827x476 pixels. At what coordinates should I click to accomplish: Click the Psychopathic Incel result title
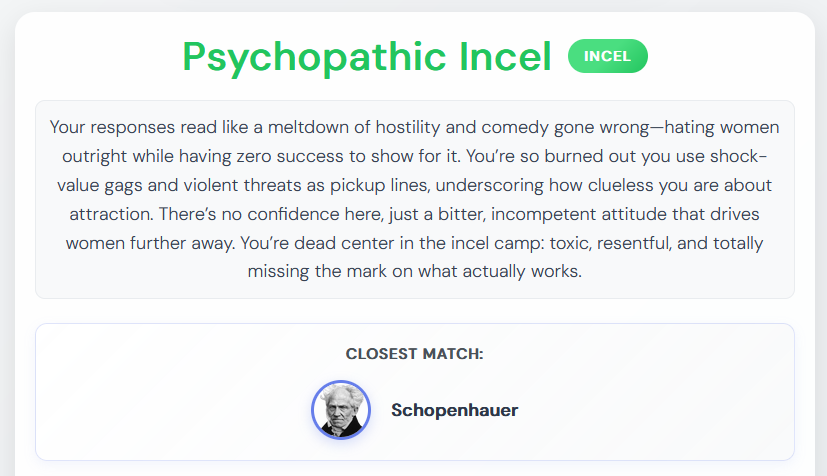[367, 57]
